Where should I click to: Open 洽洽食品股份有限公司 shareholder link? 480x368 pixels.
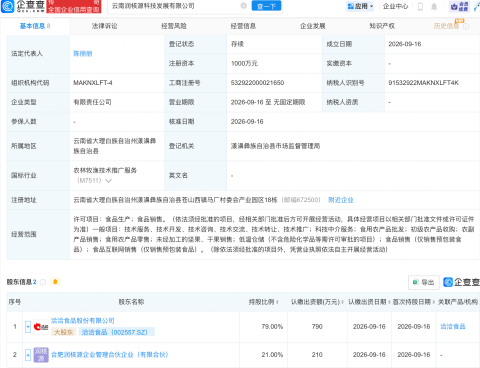point(83,321)
